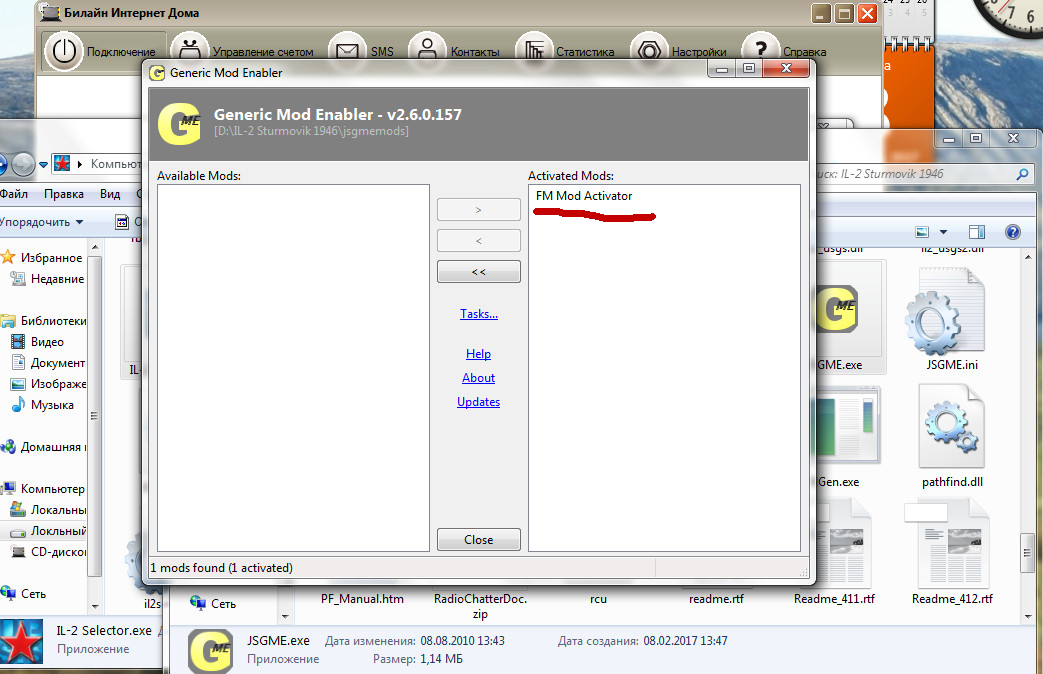
Task: Click the search magnifier icon
Action: tap(1022, 174)
